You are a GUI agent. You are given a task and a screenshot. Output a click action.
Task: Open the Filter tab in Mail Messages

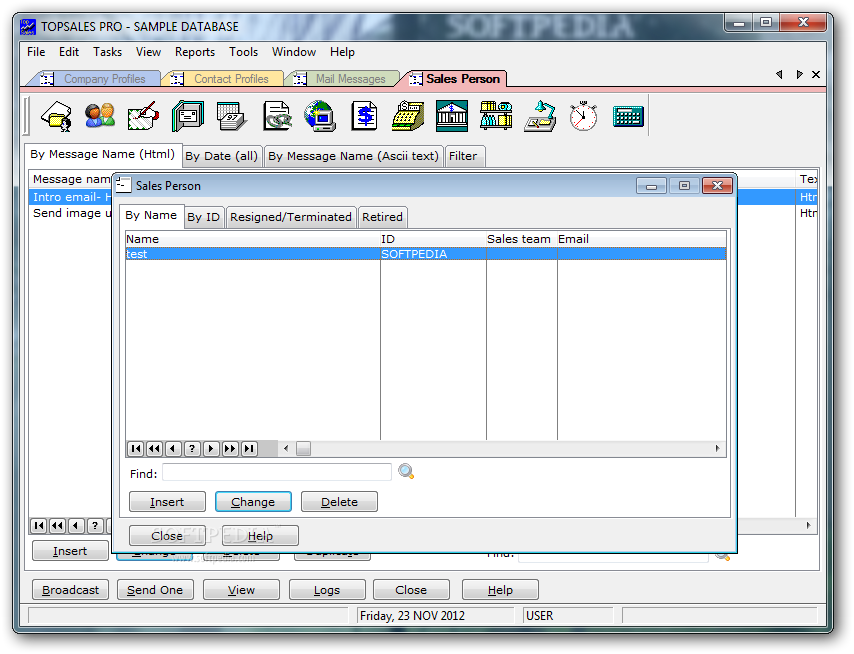pos(463,156)
